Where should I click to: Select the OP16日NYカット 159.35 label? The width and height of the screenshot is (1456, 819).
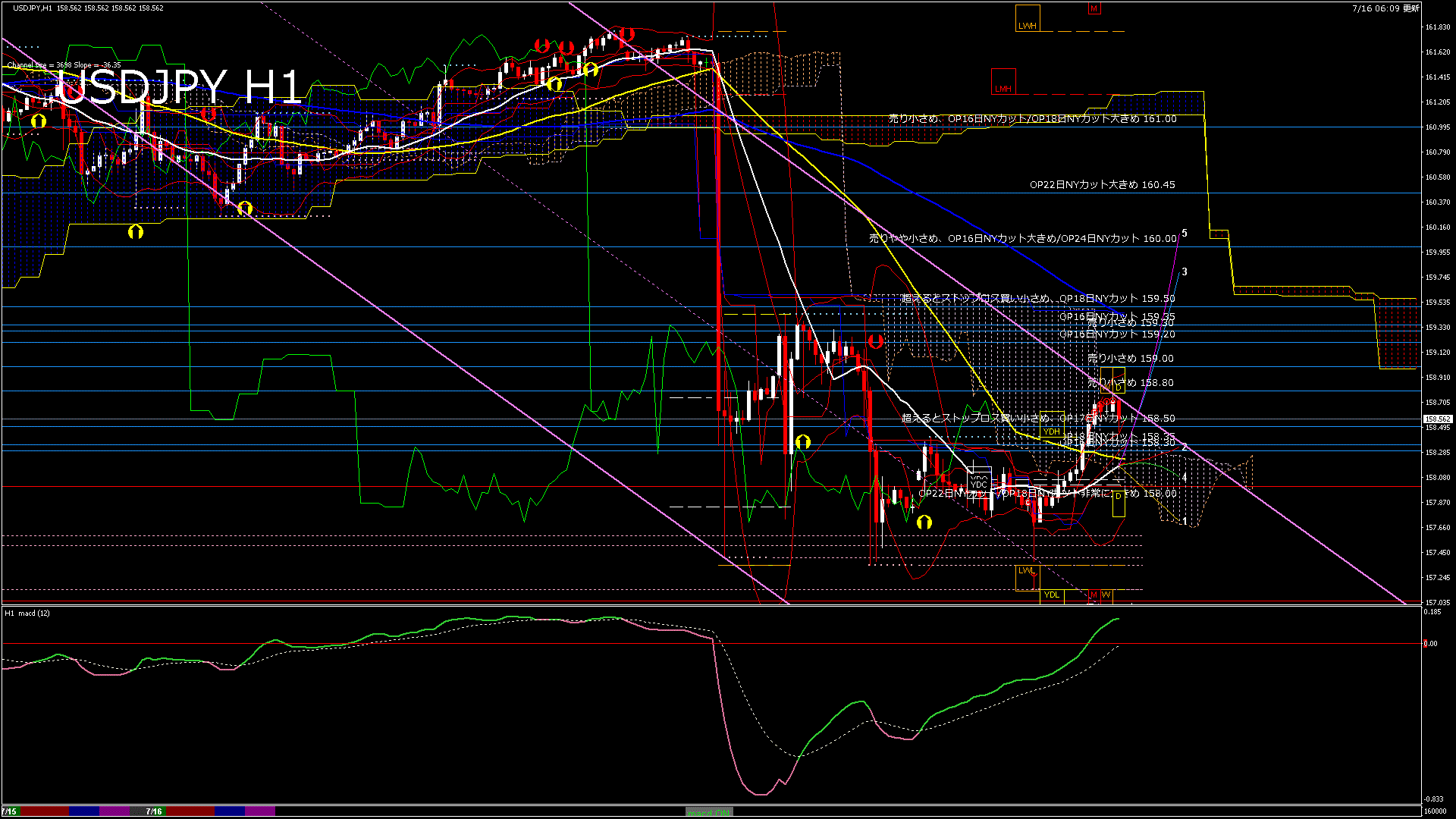[1117, 316]
